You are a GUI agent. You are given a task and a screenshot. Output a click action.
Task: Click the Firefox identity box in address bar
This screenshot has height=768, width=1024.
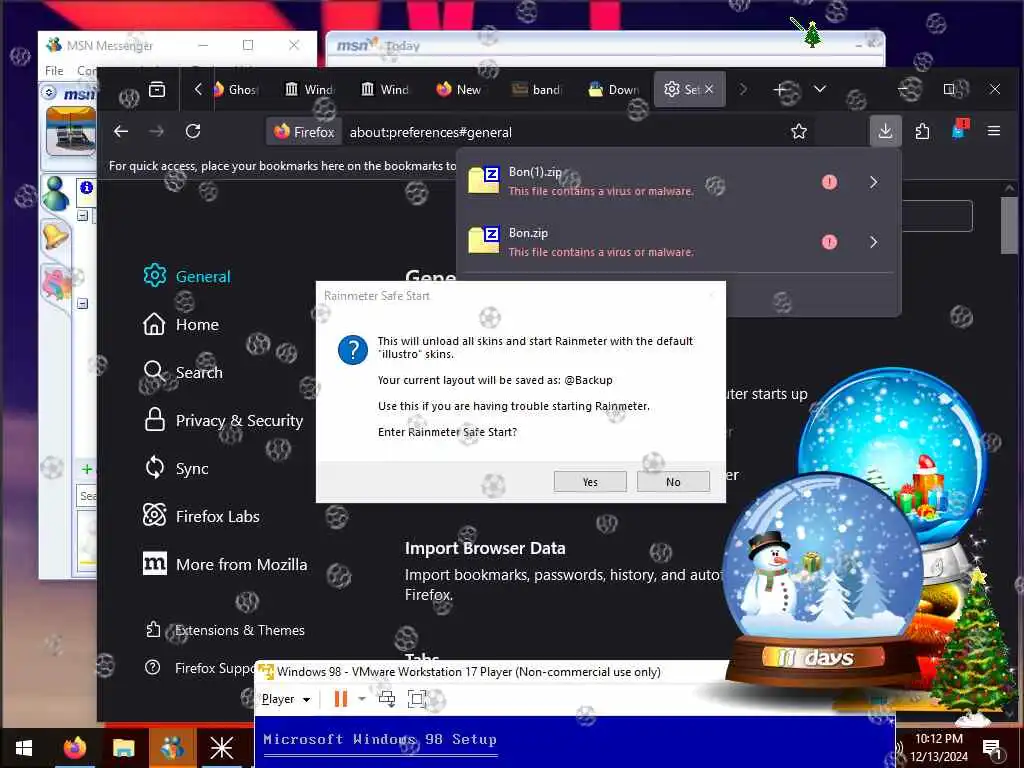pyautogui.click(x=304, y=132)
